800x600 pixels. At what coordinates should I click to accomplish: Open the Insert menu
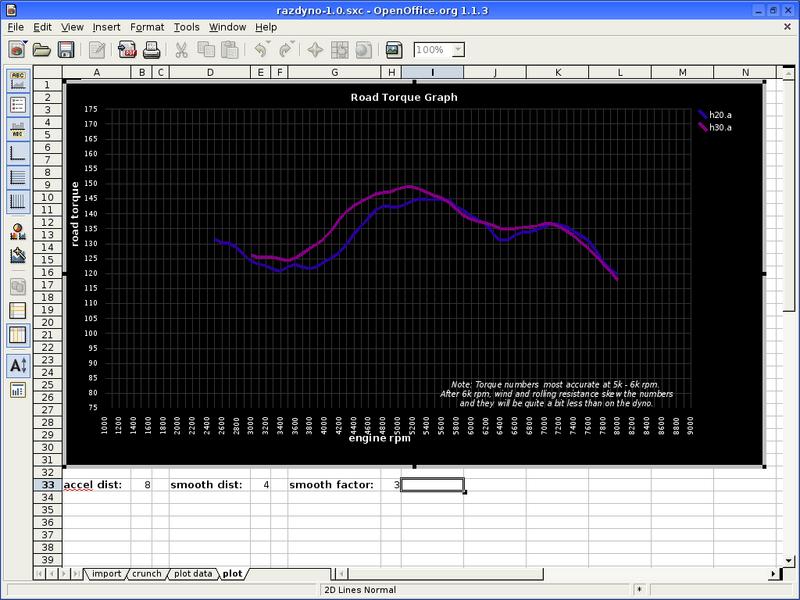pos(106,27)
